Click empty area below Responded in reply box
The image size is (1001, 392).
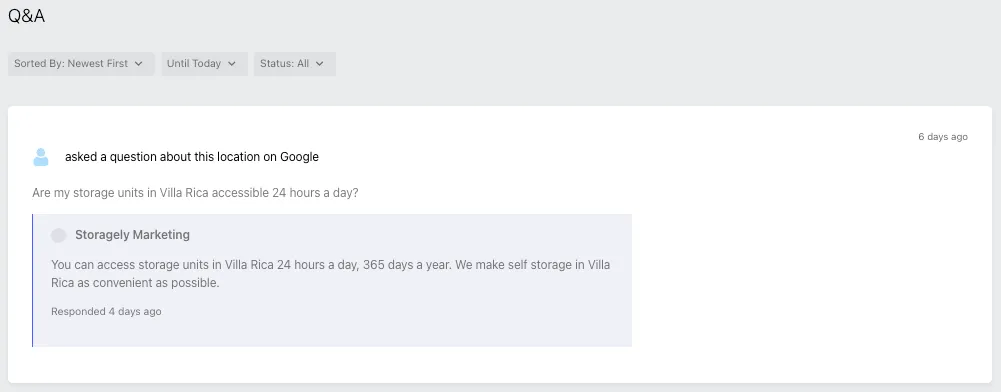pyautogui.click(x=332, y=333)
